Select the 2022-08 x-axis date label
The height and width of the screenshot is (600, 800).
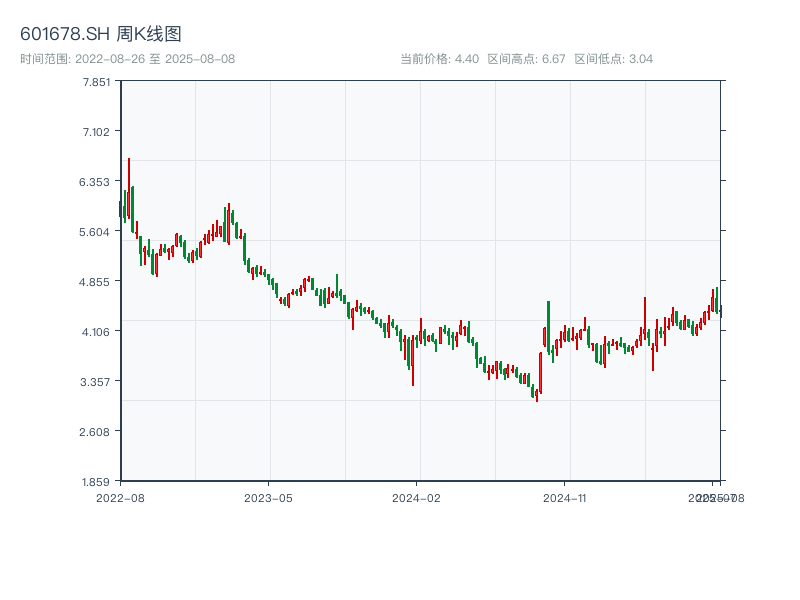(x=120, y=497)
